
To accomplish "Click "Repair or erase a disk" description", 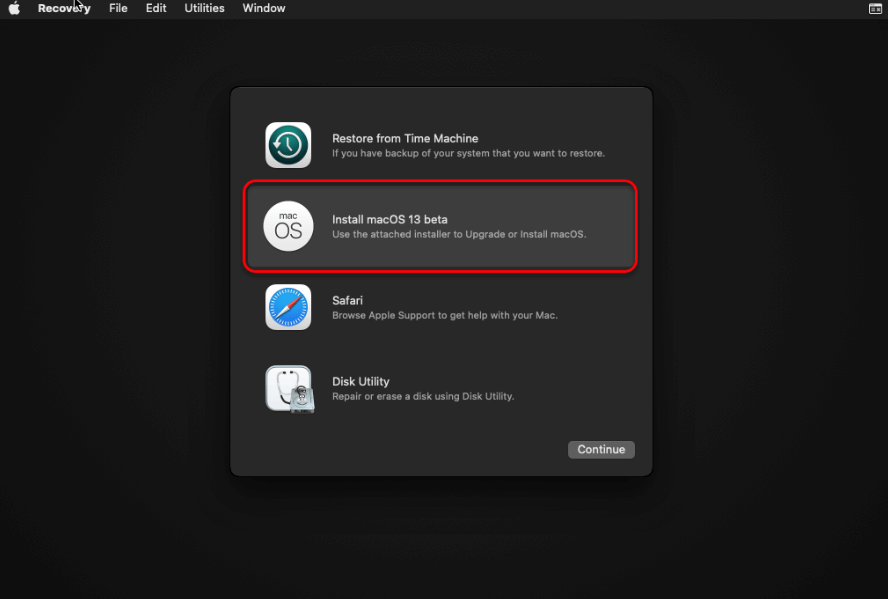I will [x=422, y=396].
